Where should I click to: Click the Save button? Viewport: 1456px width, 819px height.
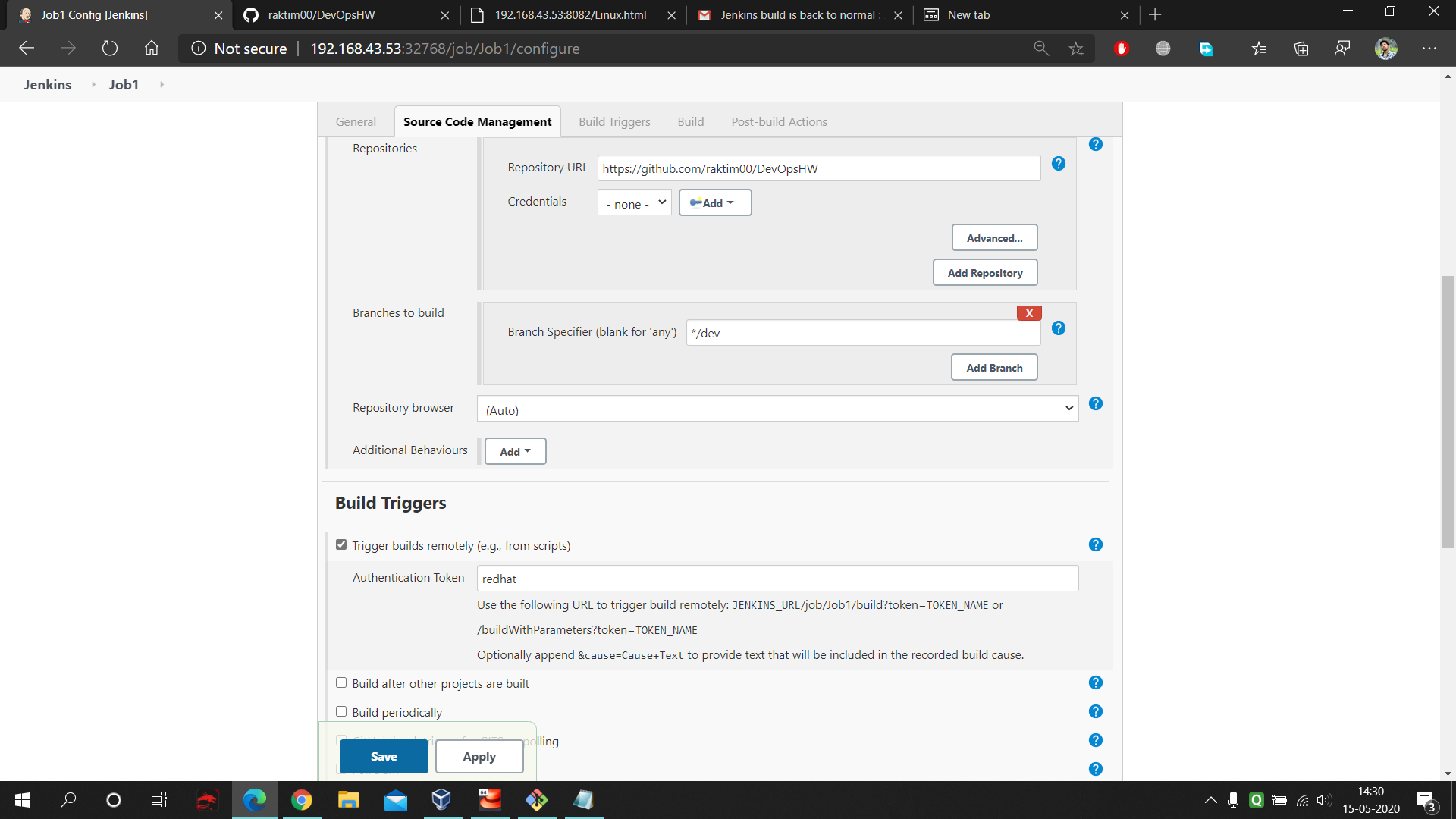pos(384,757)
